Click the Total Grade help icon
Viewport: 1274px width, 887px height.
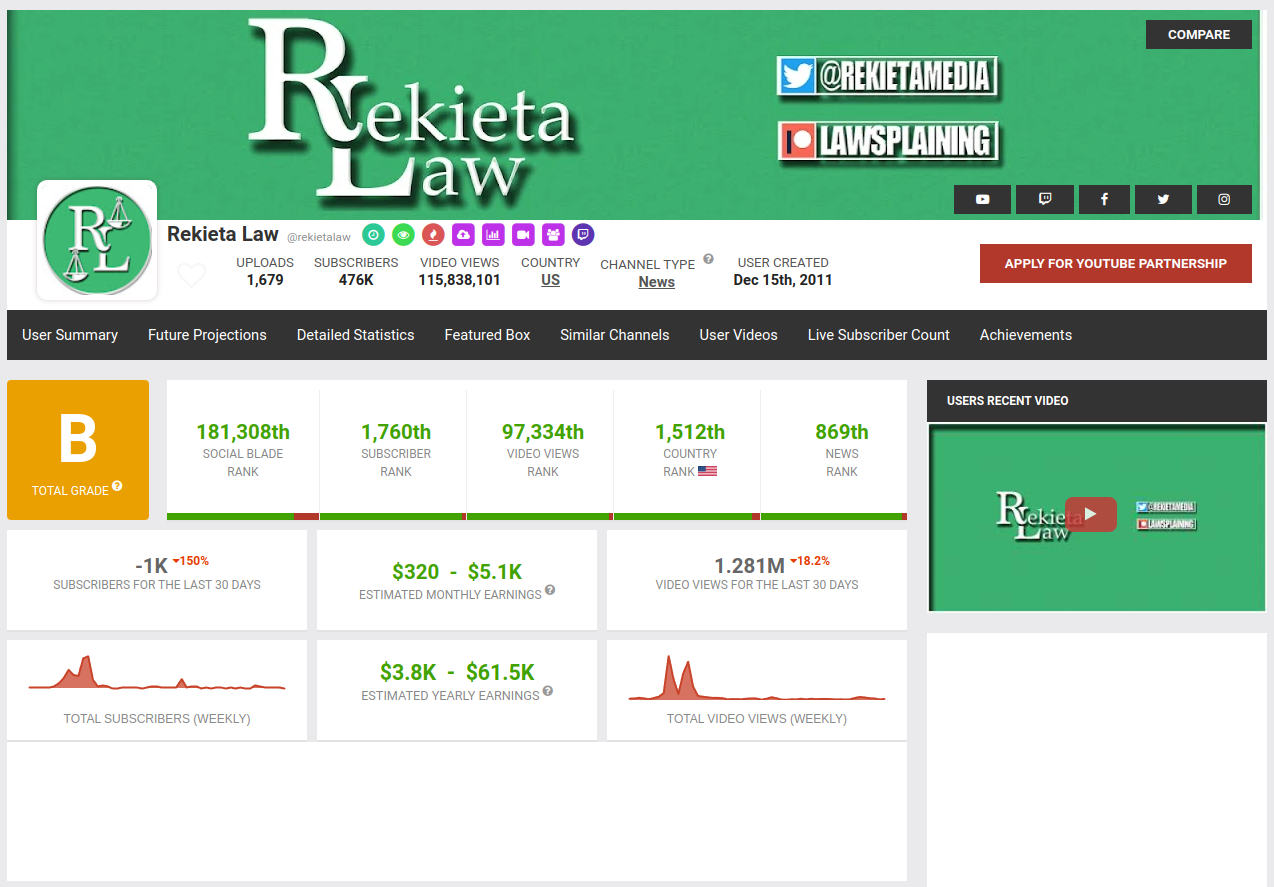click(117, 486)
